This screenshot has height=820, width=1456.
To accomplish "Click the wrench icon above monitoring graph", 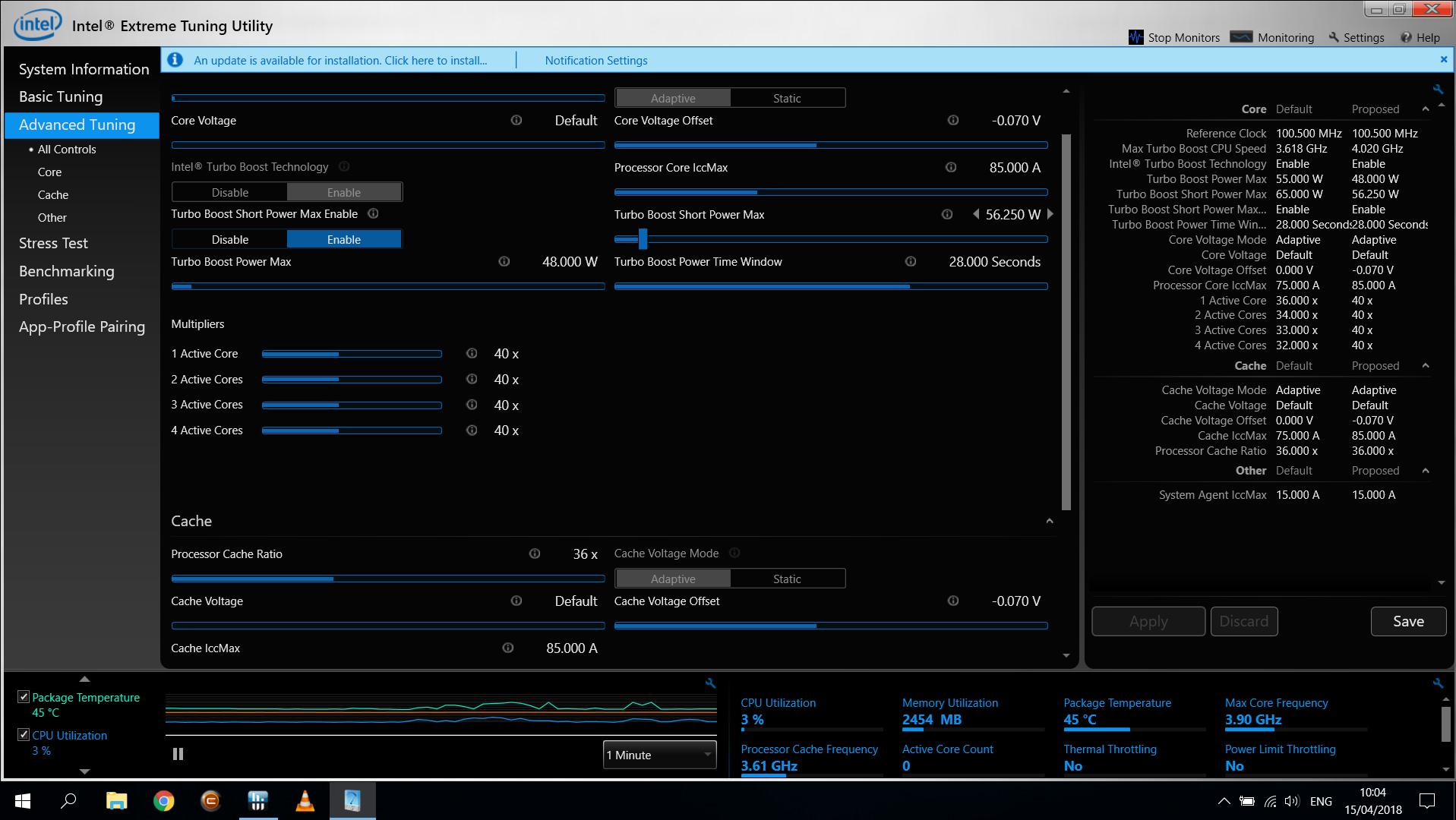I will (x=710, y=683).
